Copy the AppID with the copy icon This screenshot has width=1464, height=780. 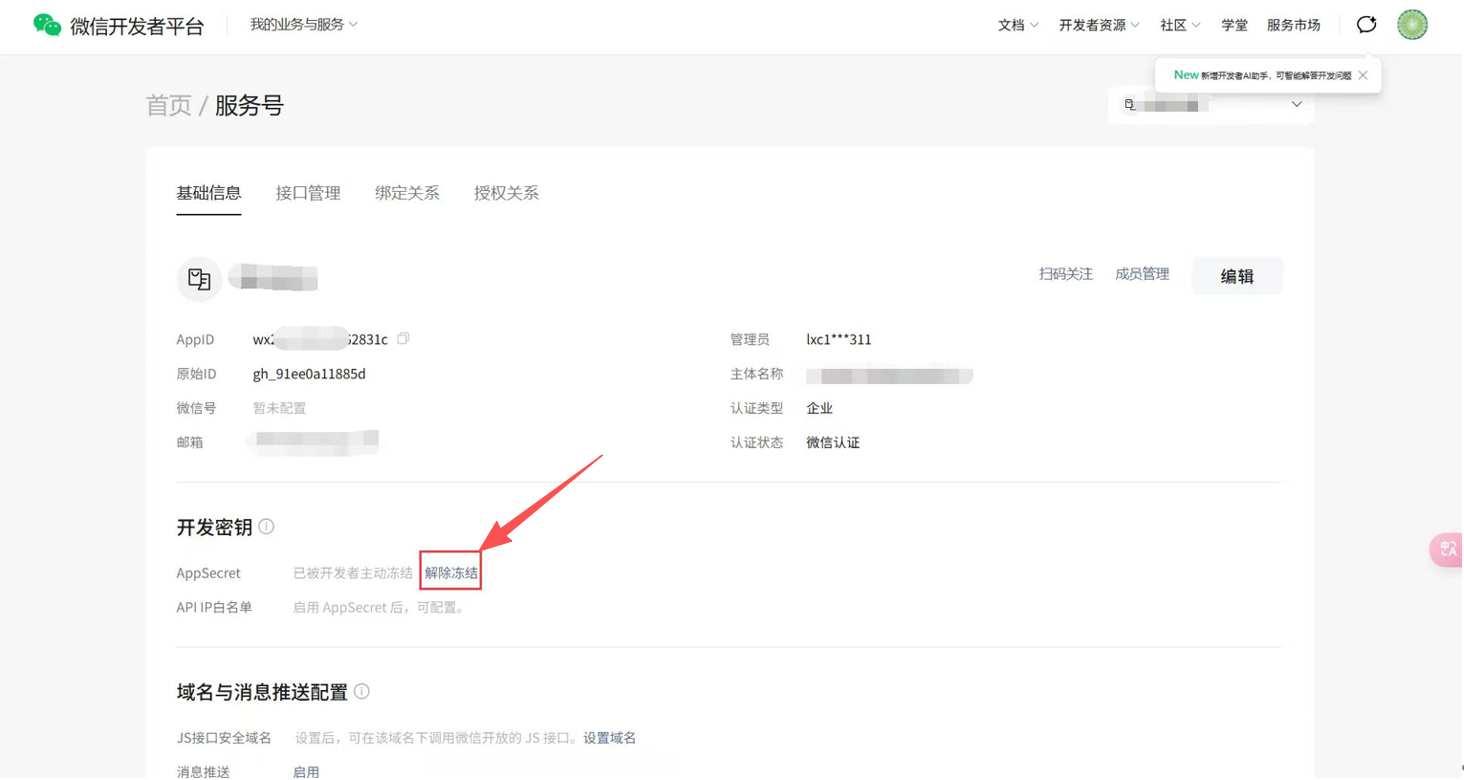403,339
